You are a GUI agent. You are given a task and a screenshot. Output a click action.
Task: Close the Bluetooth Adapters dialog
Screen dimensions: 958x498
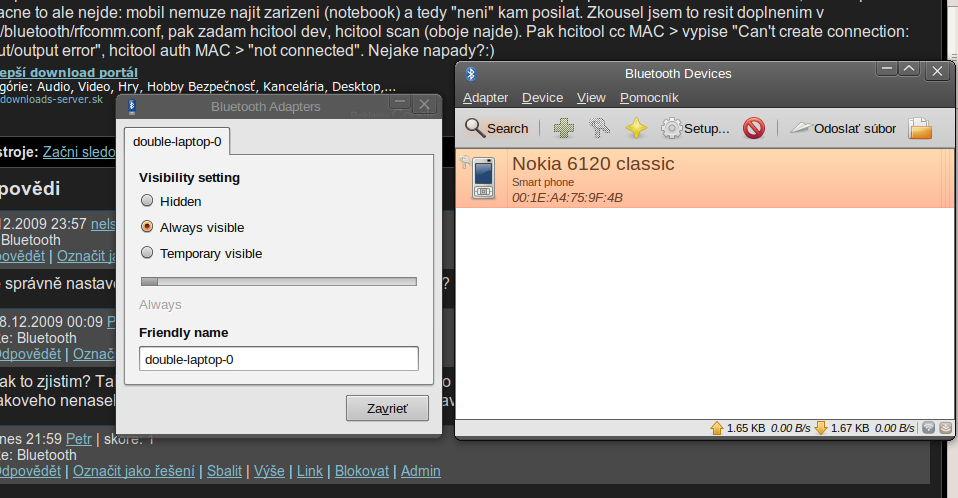(x=423, y=104)
